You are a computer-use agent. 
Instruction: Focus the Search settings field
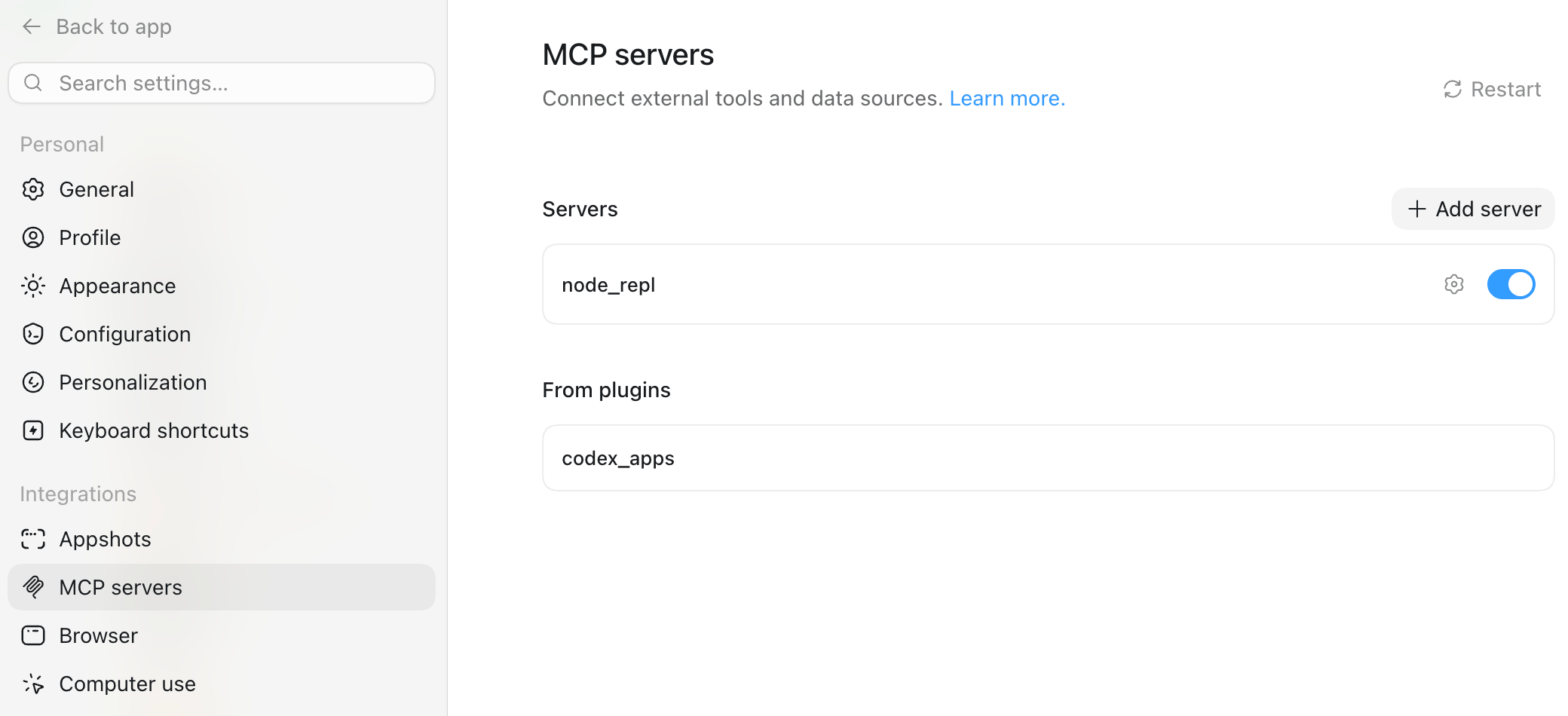pyautogui.click(x=222, y=83)
